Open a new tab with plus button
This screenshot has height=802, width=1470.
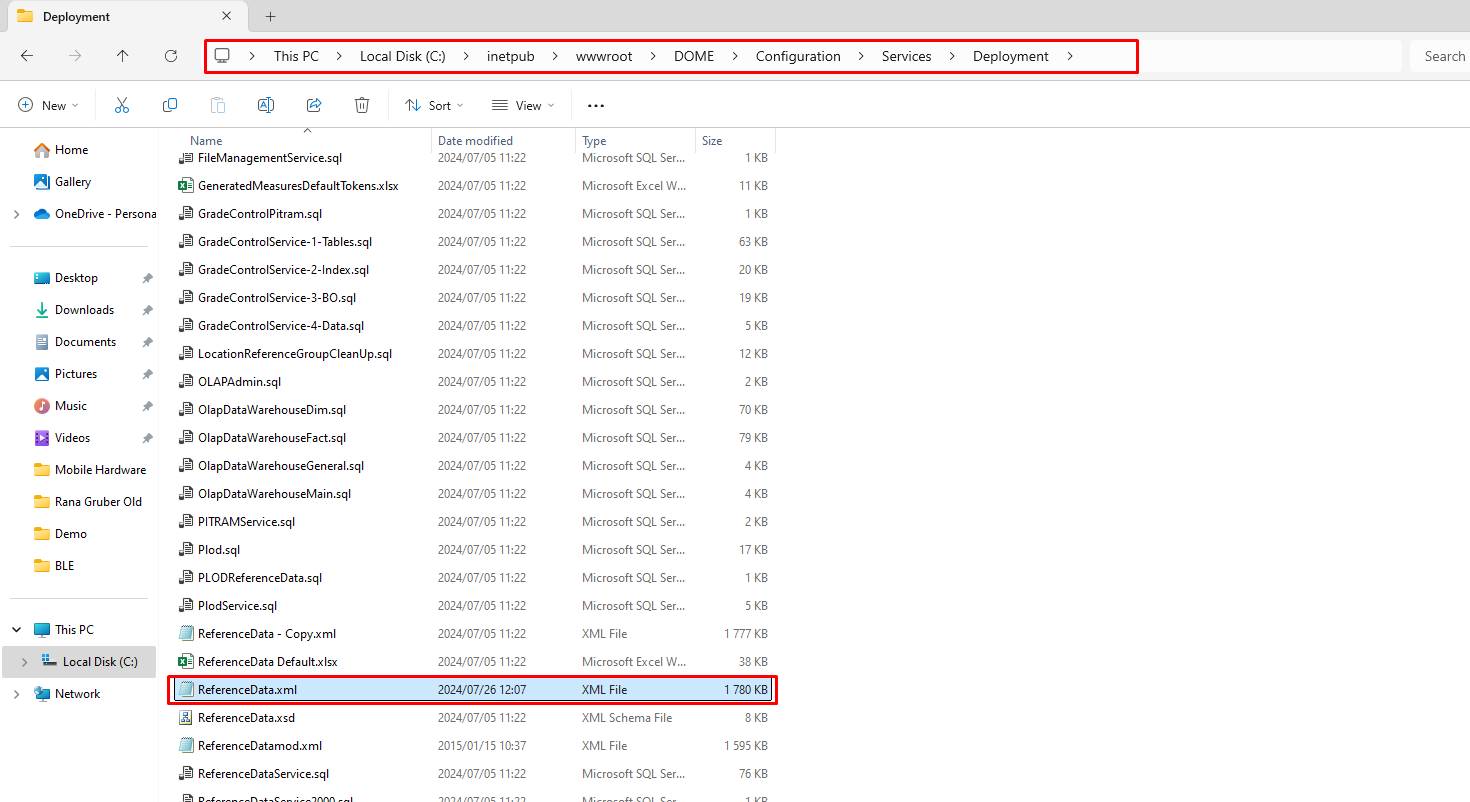(270, 17)
